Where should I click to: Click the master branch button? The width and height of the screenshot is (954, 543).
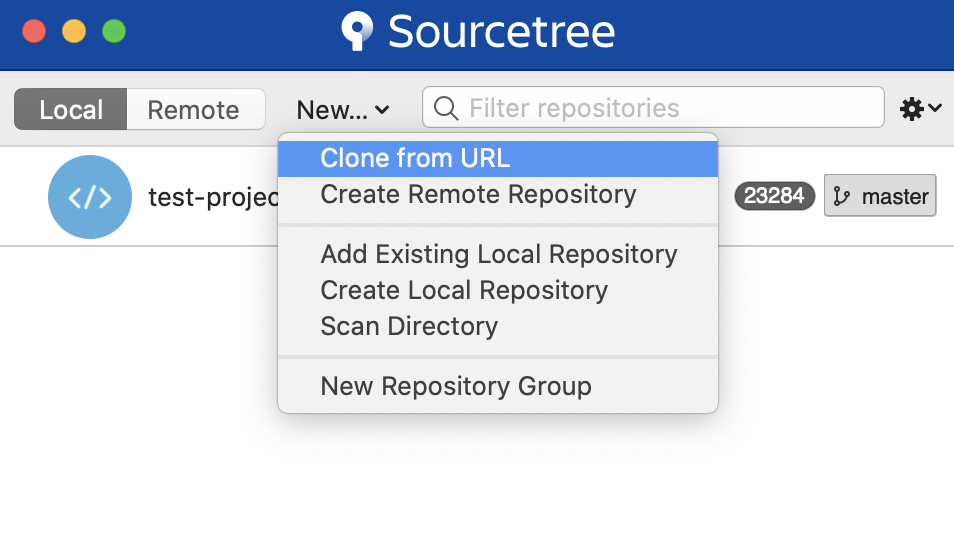tap(880, 196)
